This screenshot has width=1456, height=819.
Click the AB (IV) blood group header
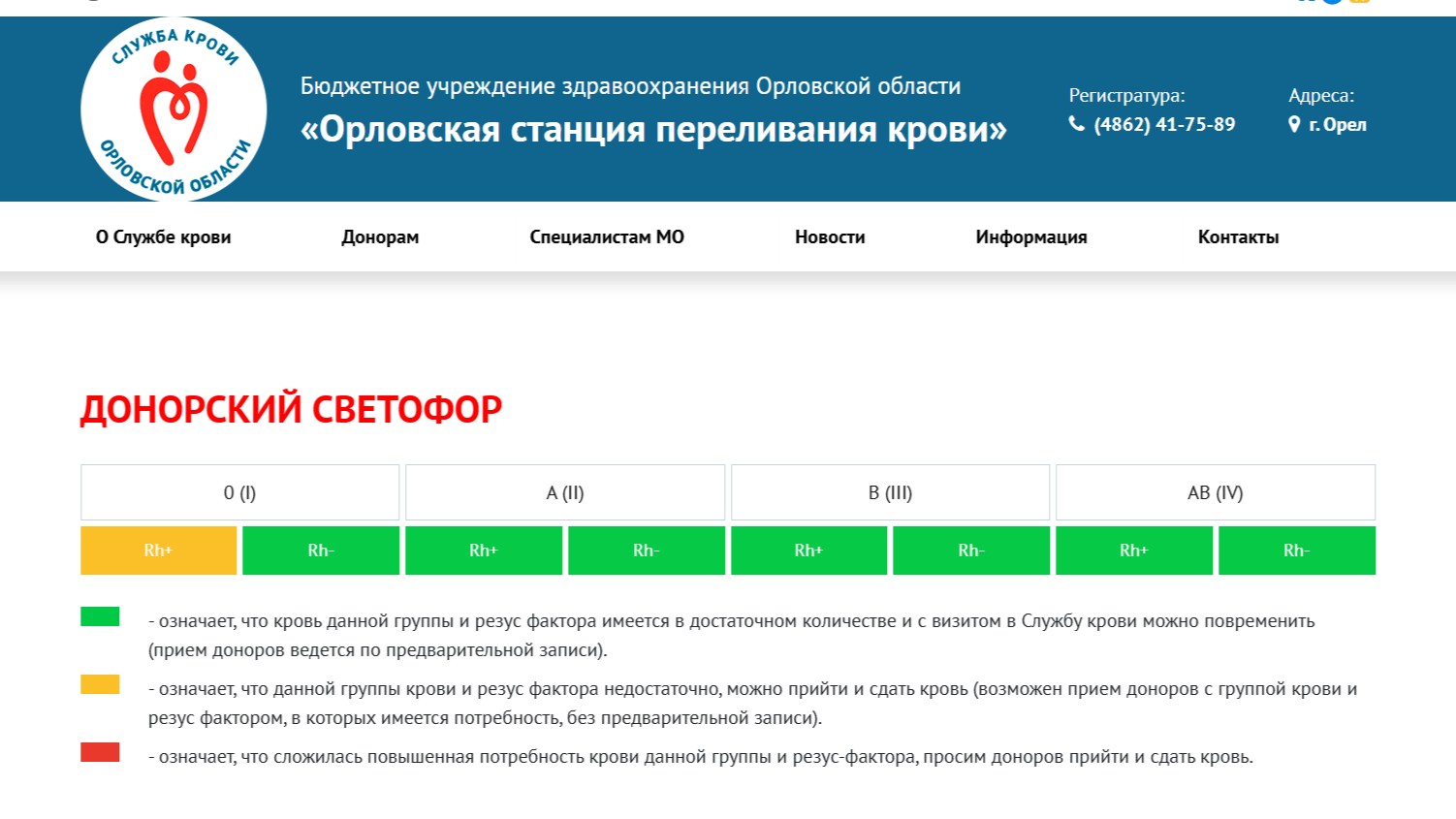pyautogui.click(x=1216, y=492)
